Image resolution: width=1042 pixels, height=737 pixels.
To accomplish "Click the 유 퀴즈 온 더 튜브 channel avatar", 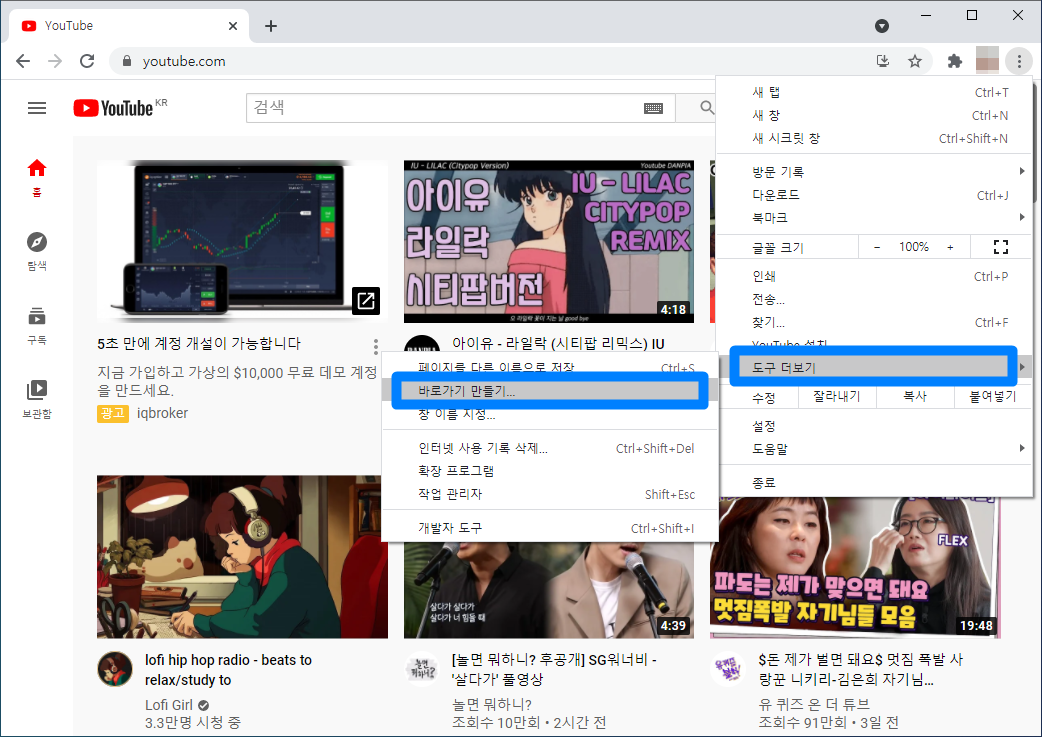I will pos(728,669).
